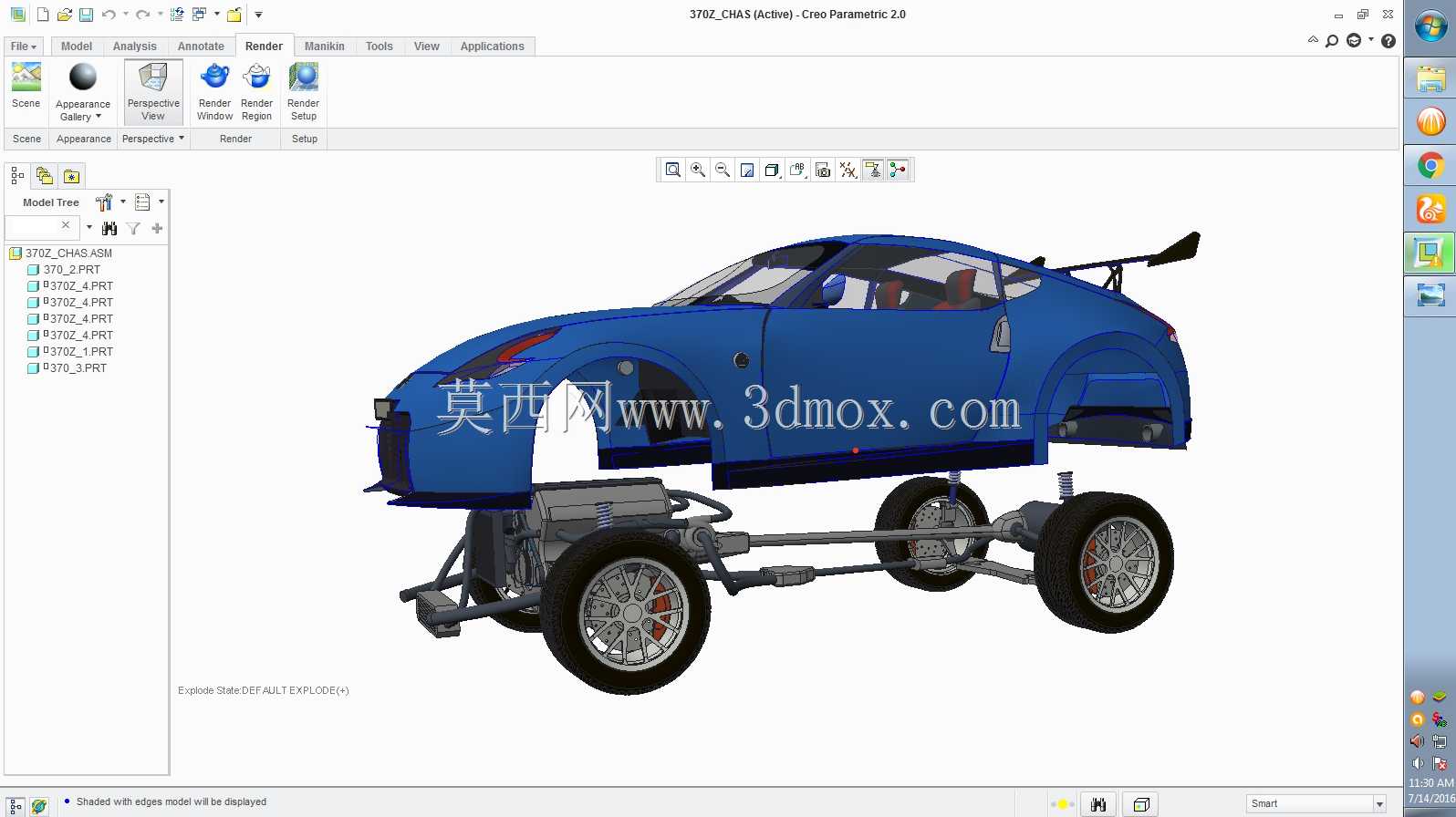The height and width of the screenshot is (817, 1456).
Task: Open the File menu
Action: (x=24, y=47)
